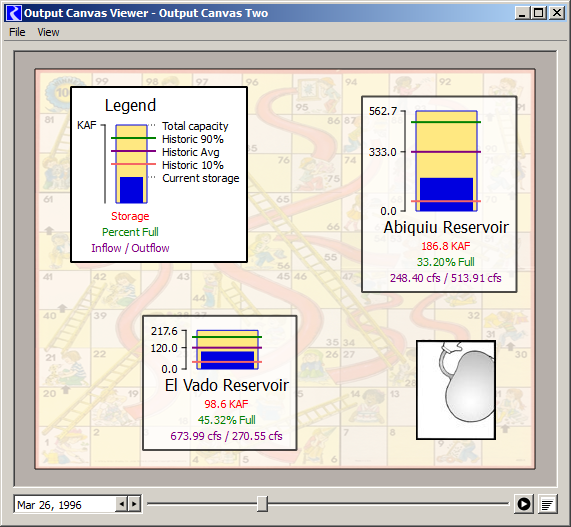Viewport: 571px width, 527px height.
Task: Select the Abiquiu Reservoir title text
Action: tap(446, 227)
